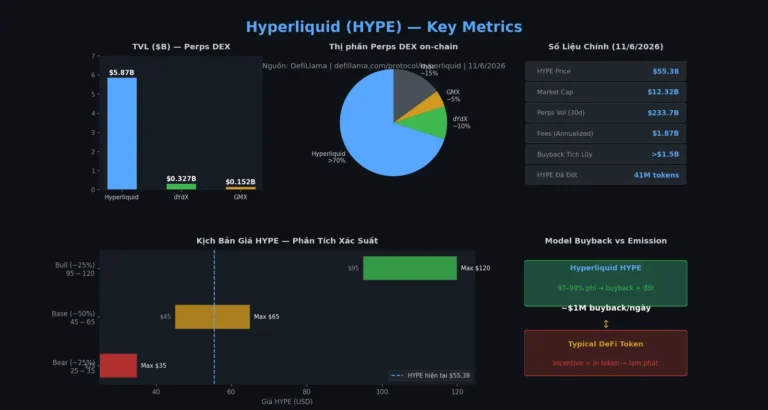Click the "Bull (~25%)" axis label
Image resolution: width=768 pixels, height=410 pixels.
pyautogui.click(x=75, y=265)
